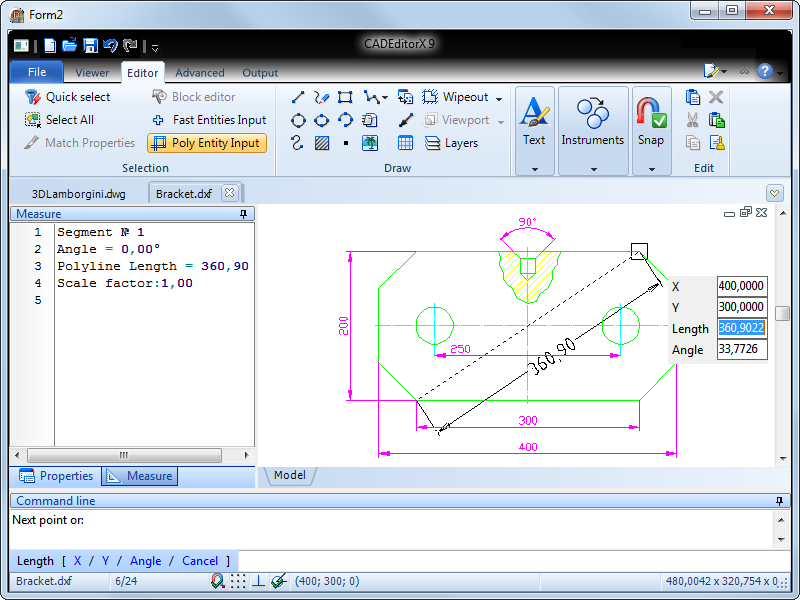Insert a table with the grid icon
Viewport: 800px width, 600px height.
point(405,143)
